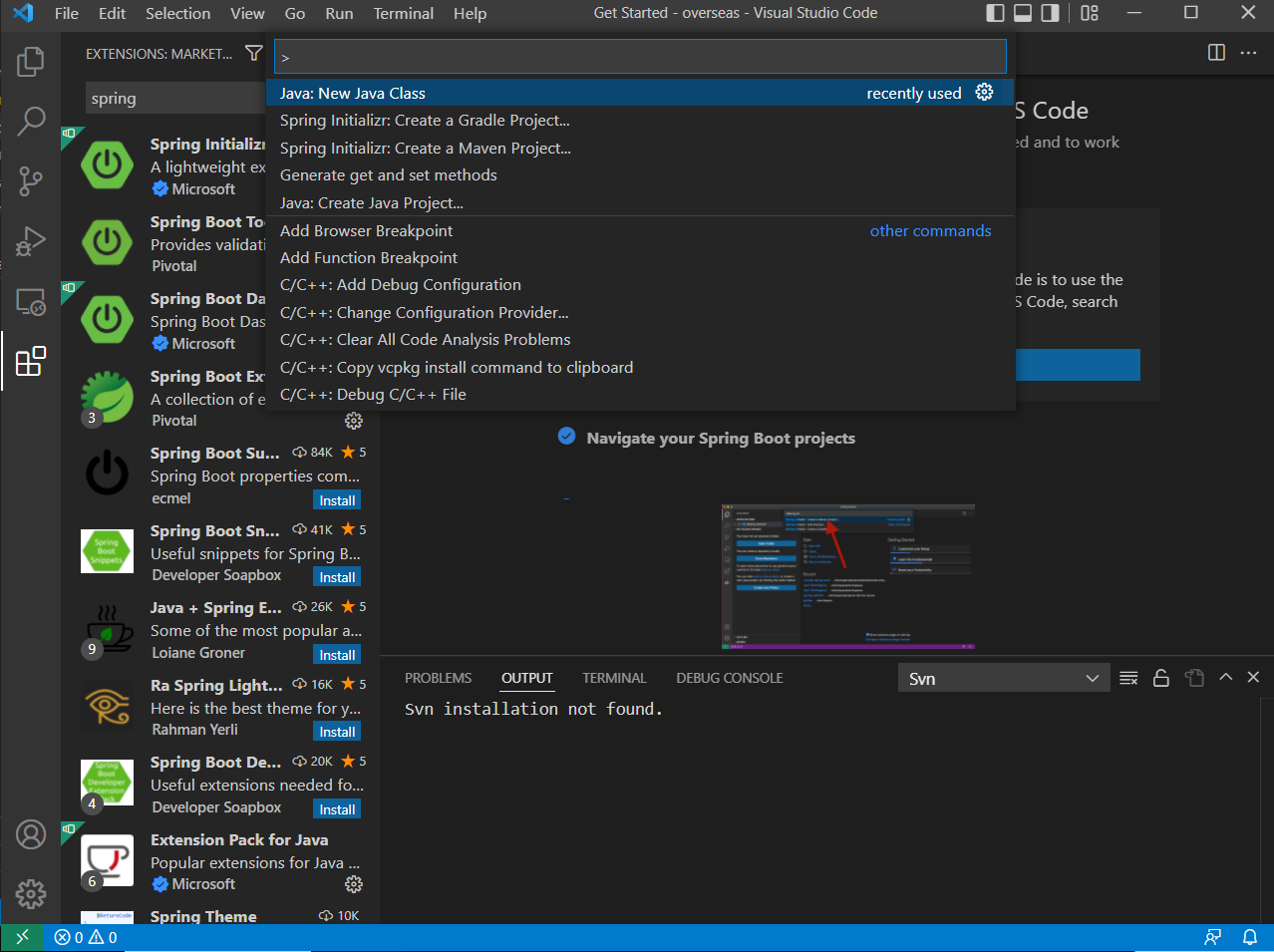
Task: Toggle primary side bar layout button
Action: (x=995, y=13)
